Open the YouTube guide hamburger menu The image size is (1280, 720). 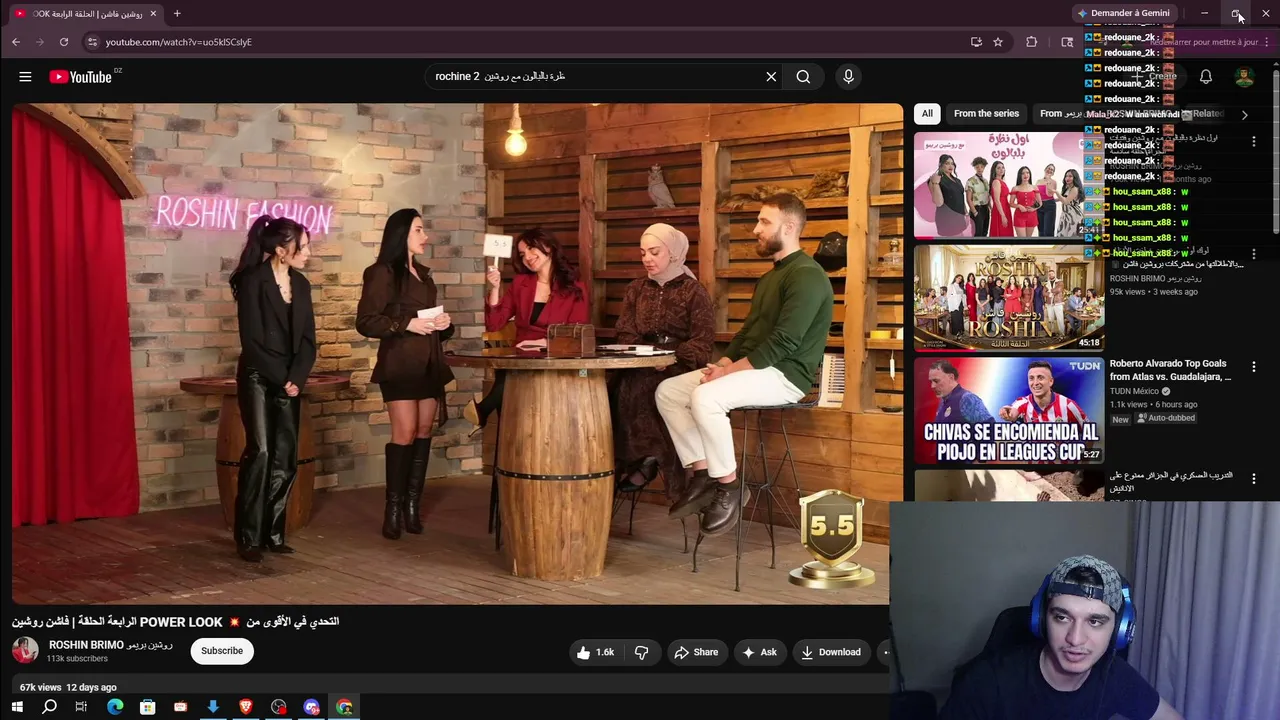click(25, 77)
